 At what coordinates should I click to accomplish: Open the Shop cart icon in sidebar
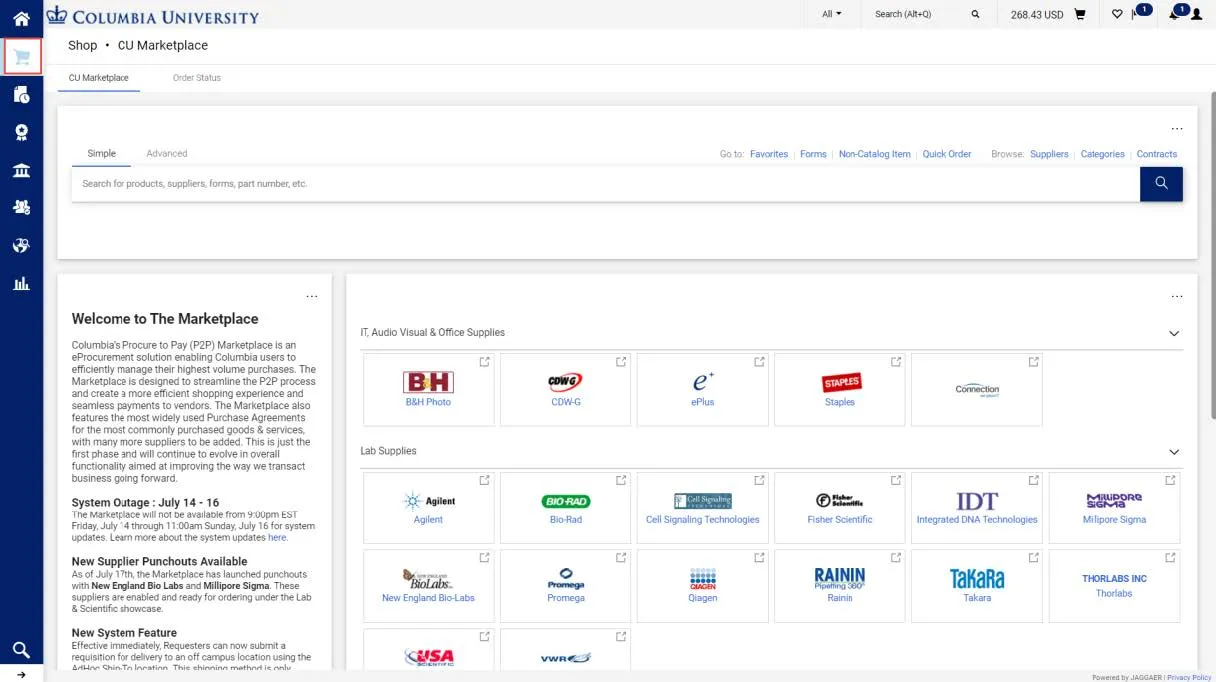pyautogui.click(x=22, y=57)
